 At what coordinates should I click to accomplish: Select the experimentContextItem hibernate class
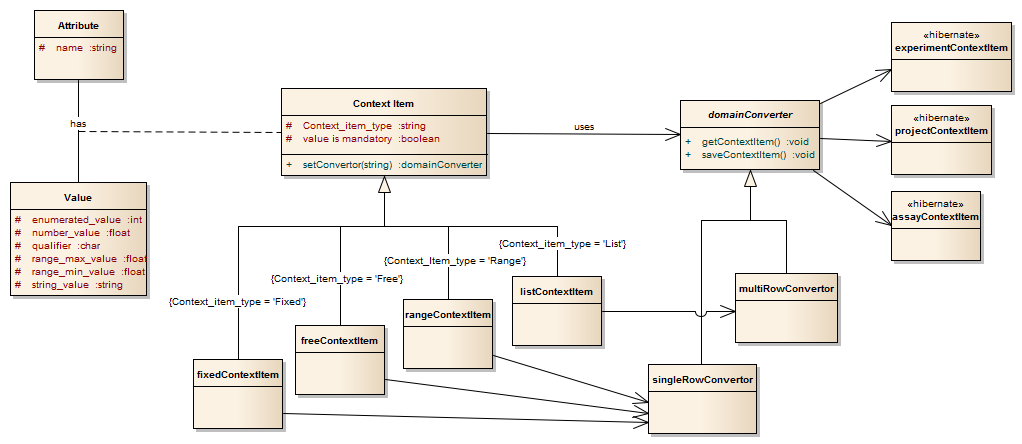950,47
